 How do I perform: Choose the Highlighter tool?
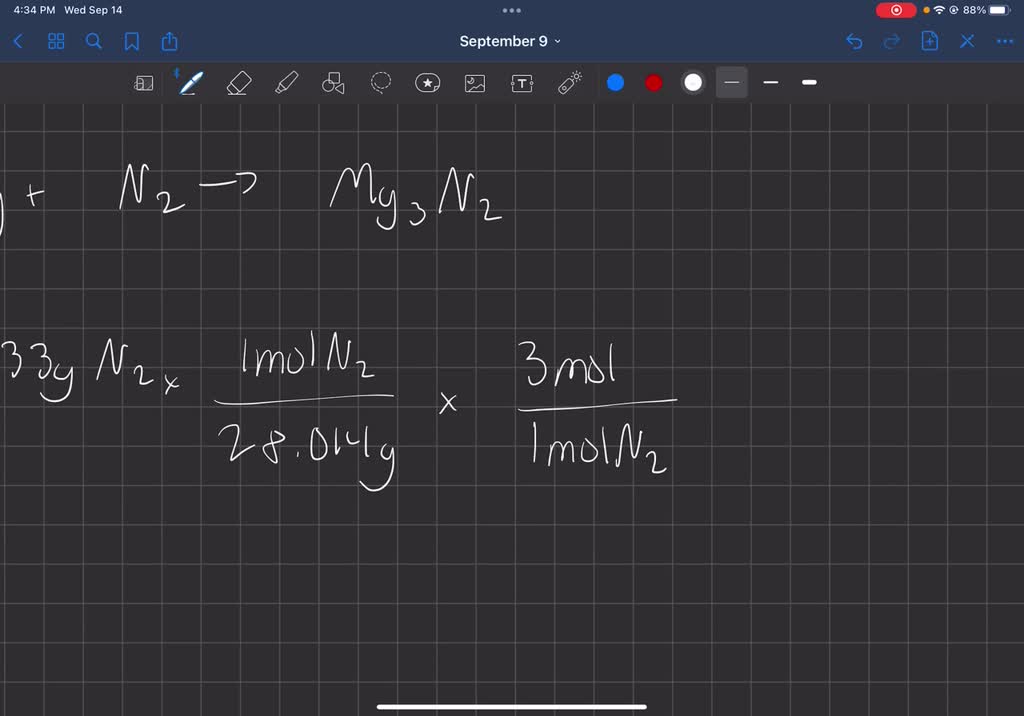click(x=285, y=83)
